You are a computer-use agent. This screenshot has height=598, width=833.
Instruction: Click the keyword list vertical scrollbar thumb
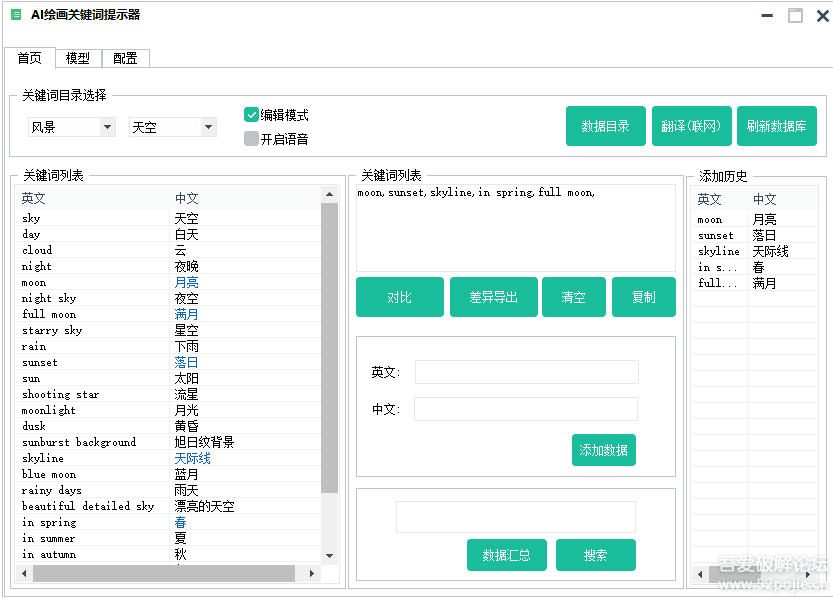[x=329, y=348]
